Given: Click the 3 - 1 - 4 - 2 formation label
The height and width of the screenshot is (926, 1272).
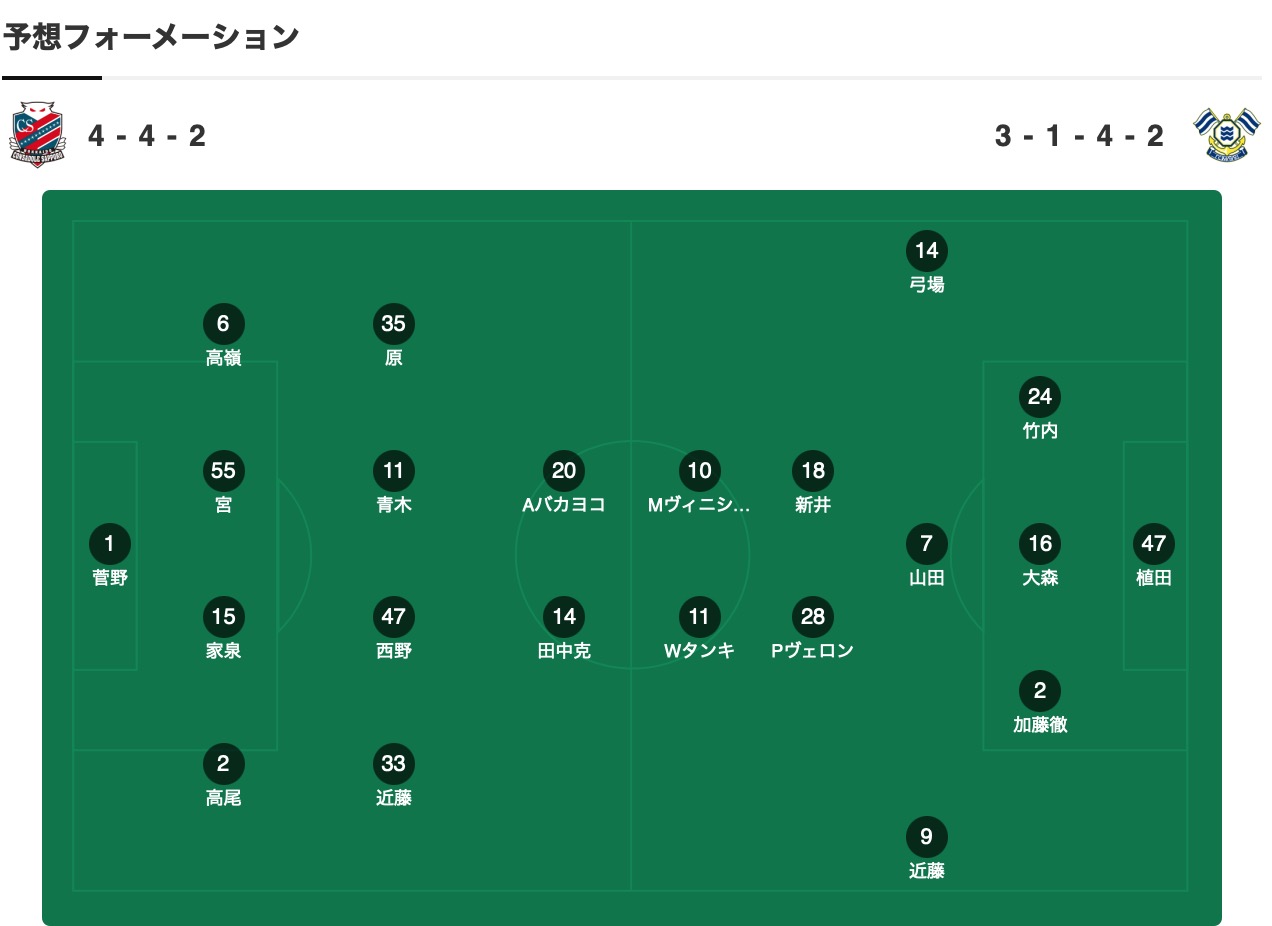Looking at the screenshot, I should [x=1080, y=135].
